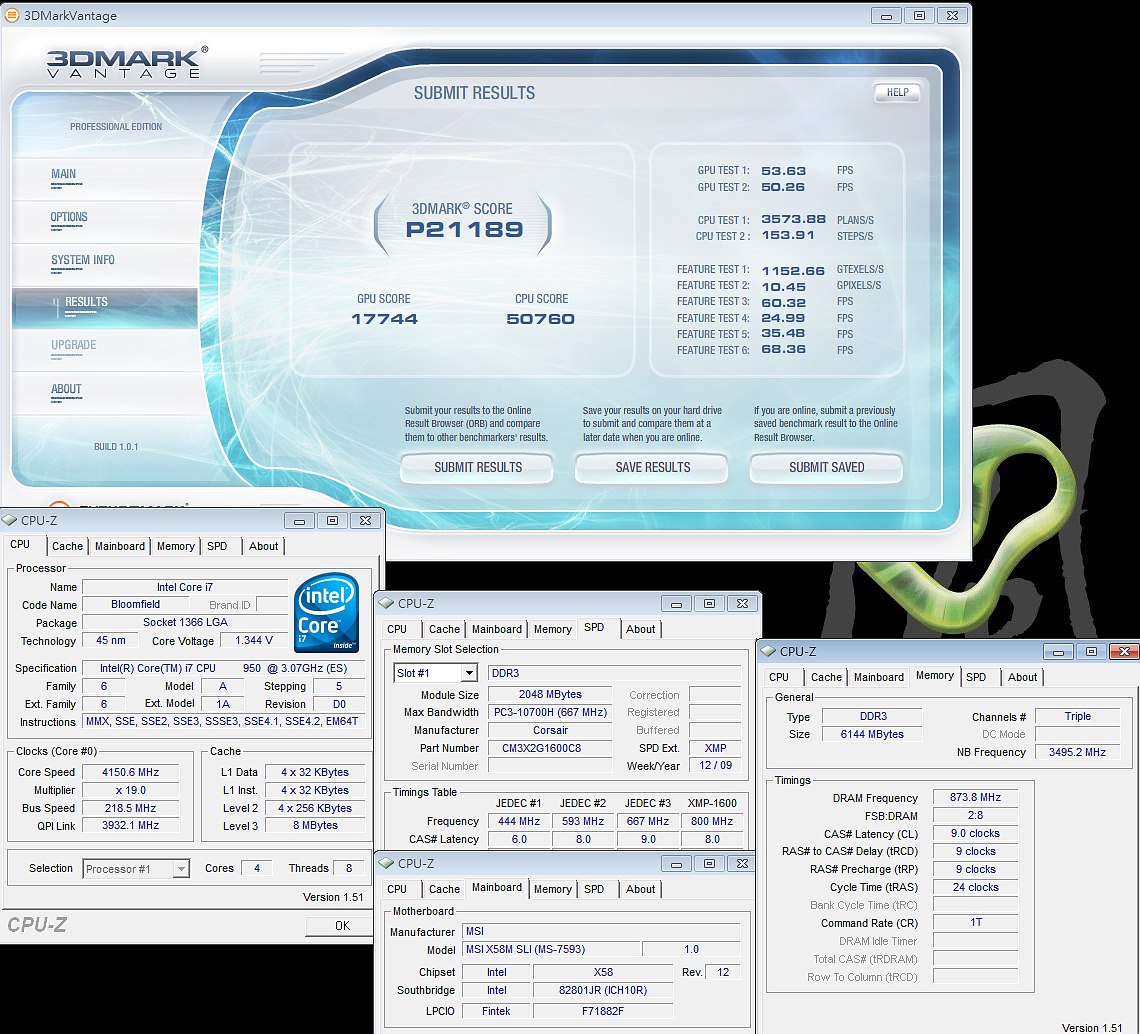
Task: Click the QPI Link value 3932.1 MHz
Action: 130,825
